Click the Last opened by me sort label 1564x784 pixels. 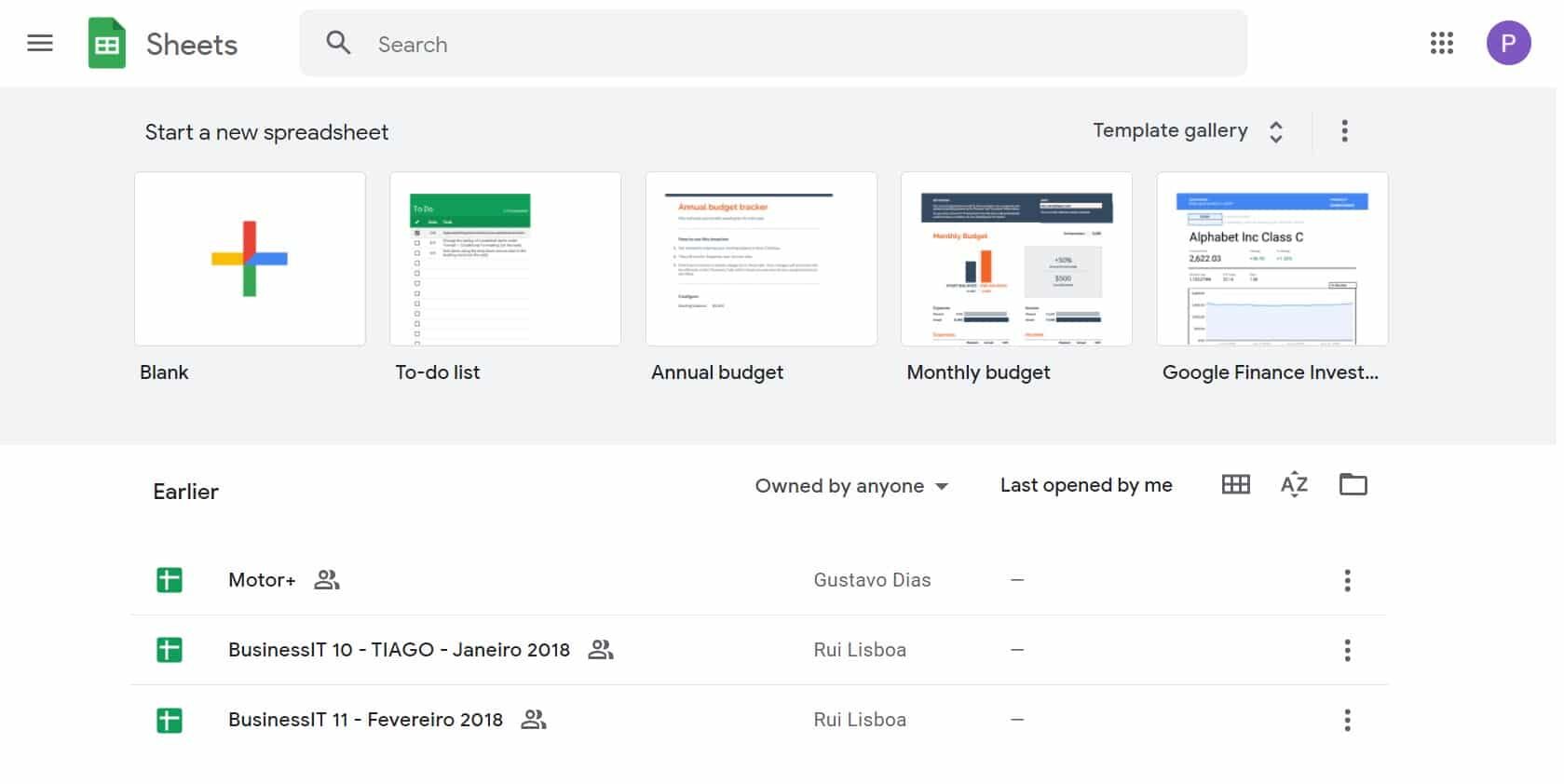click(1086, 485)
